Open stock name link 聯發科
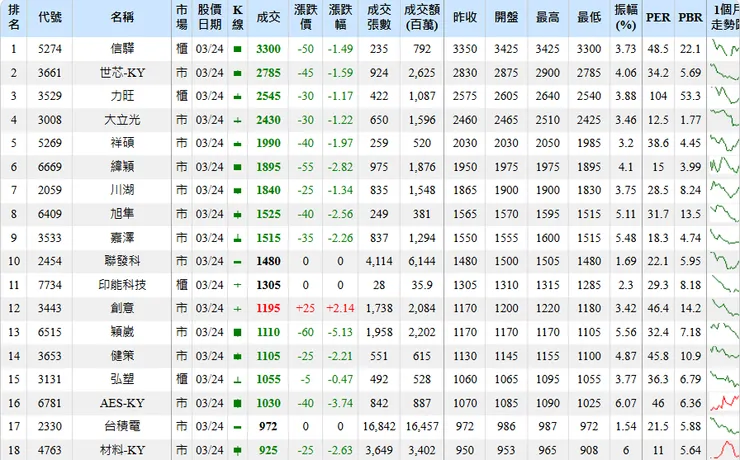 [122, 261]
